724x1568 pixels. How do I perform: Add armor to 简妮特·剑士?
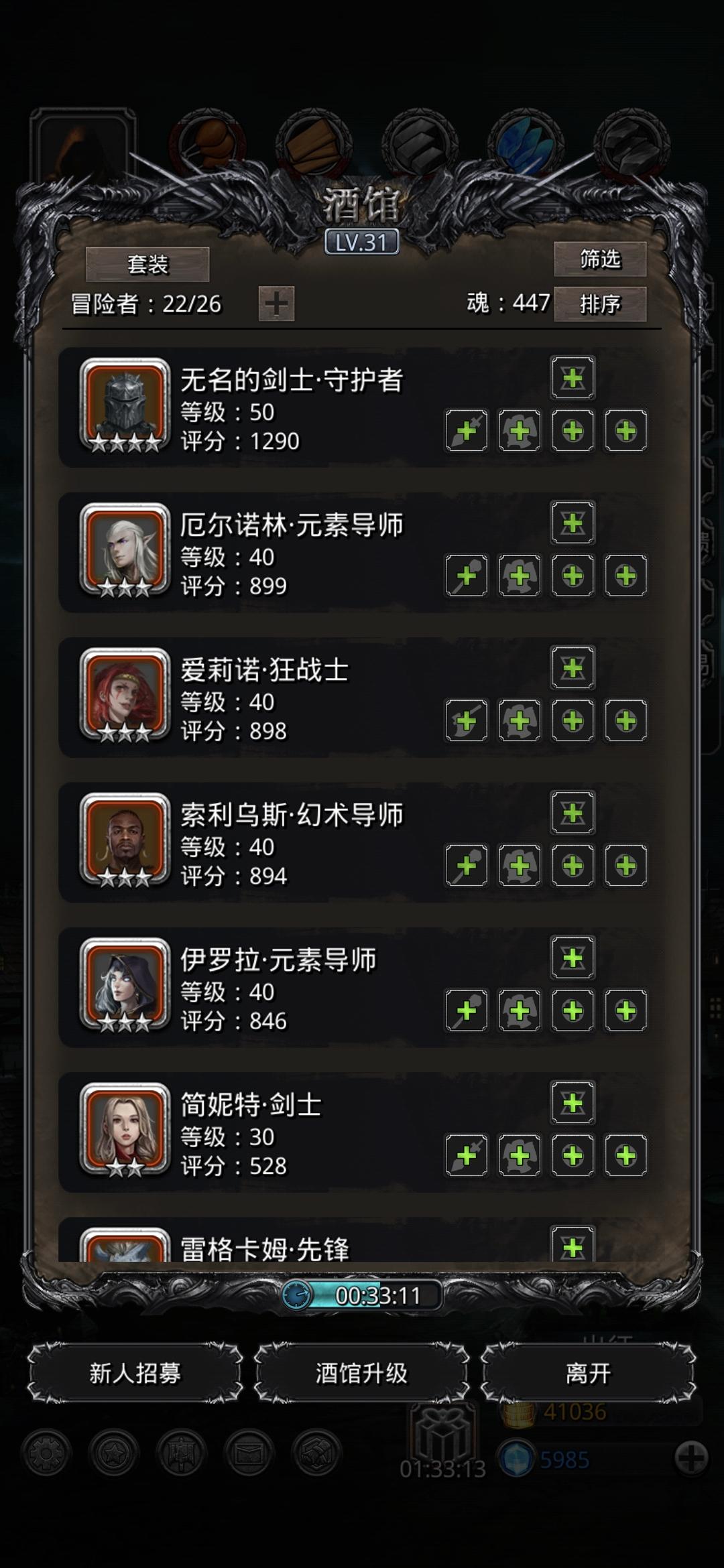520,1155
